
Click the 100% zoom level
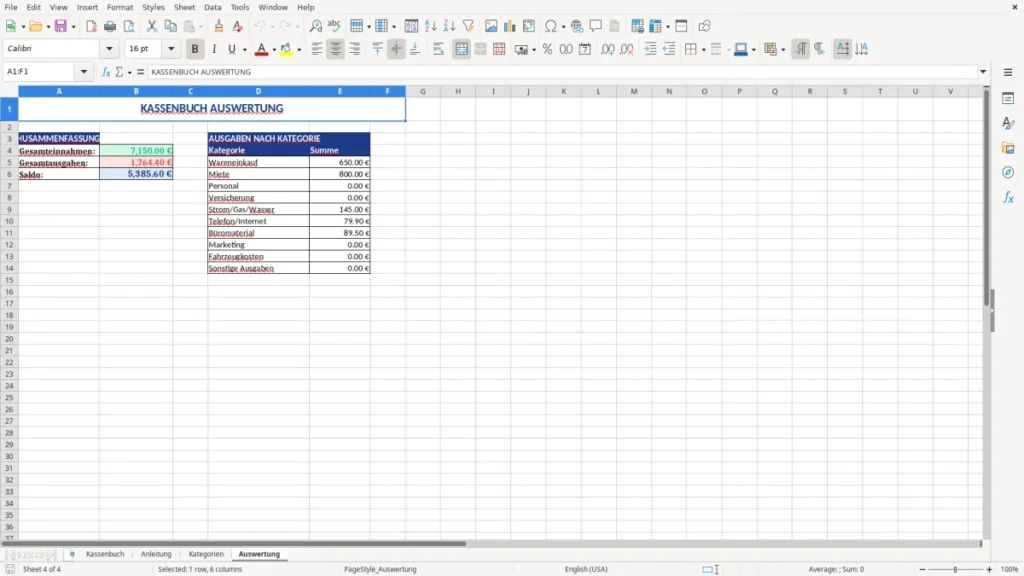click(x=1009, y=569)
